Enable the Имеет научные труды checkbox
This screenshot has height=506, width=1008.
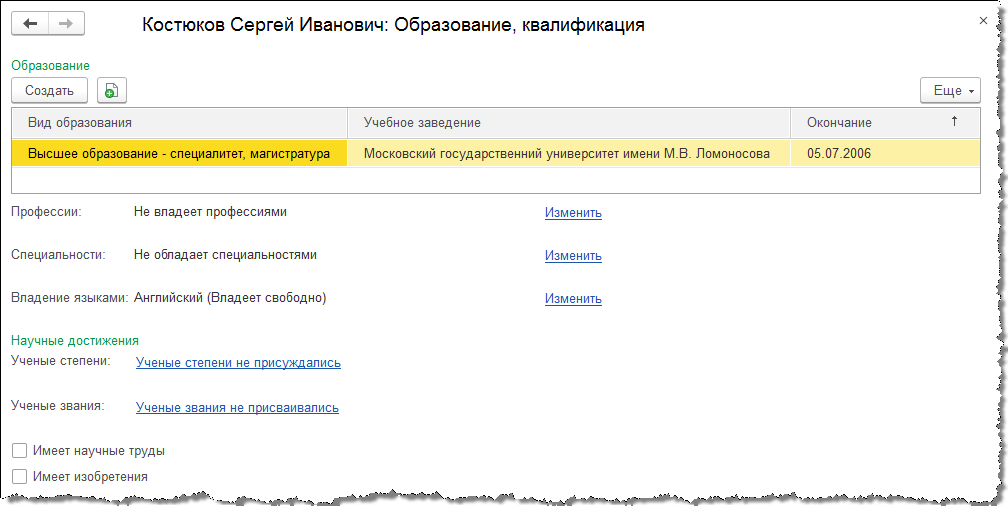pyautogui.click(x=19, y=451)
